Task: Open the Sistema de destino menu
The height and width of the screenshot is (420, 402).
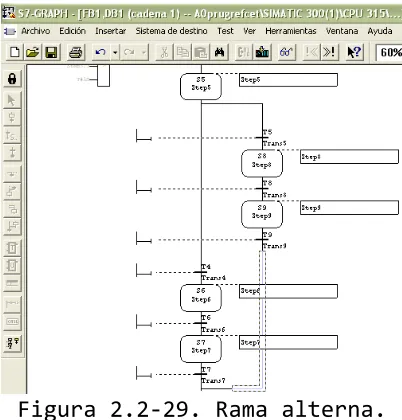Action: click(171, 31)
